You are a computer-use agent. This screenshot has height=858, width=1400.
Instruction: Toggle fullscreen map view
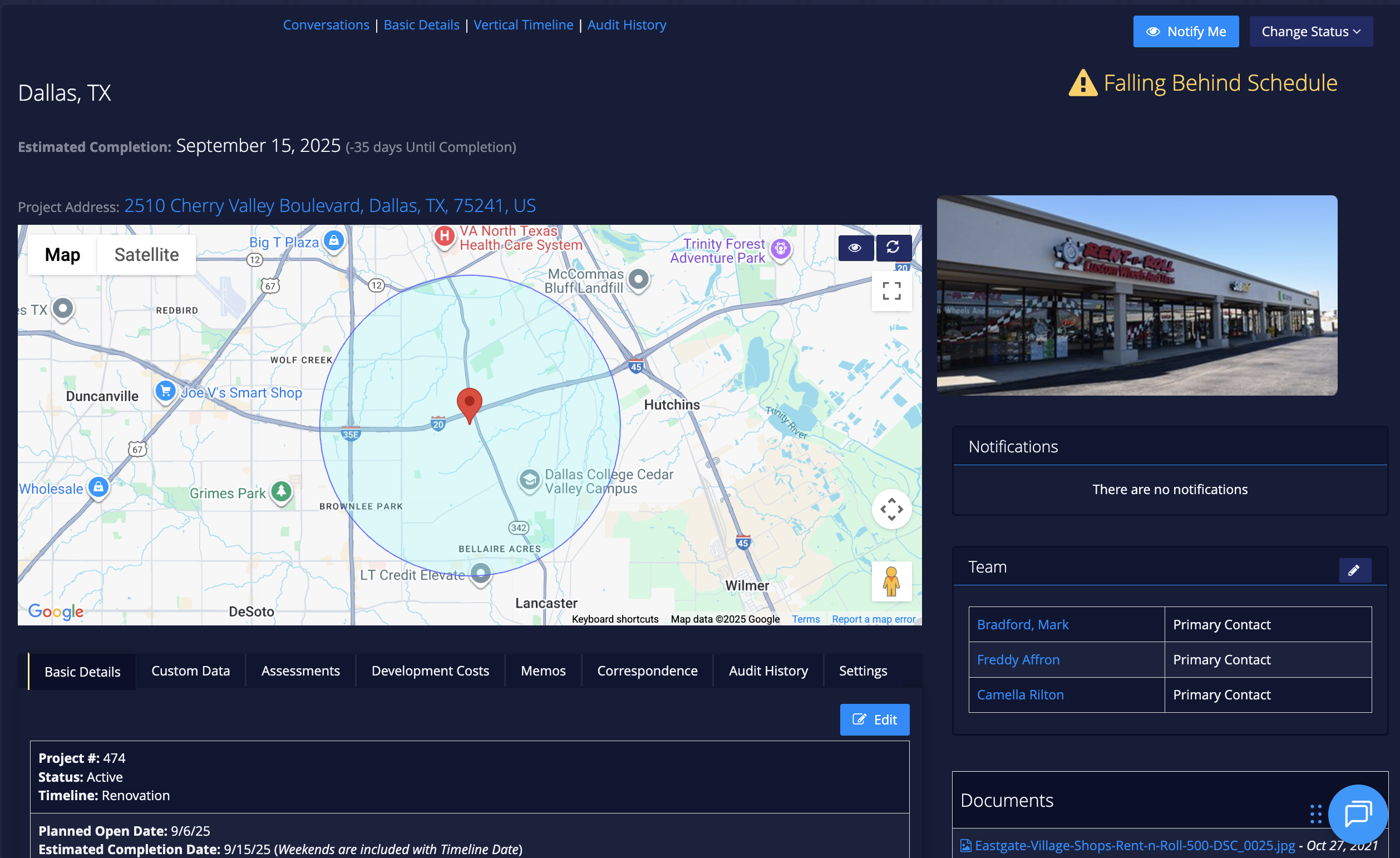(891, 291)
